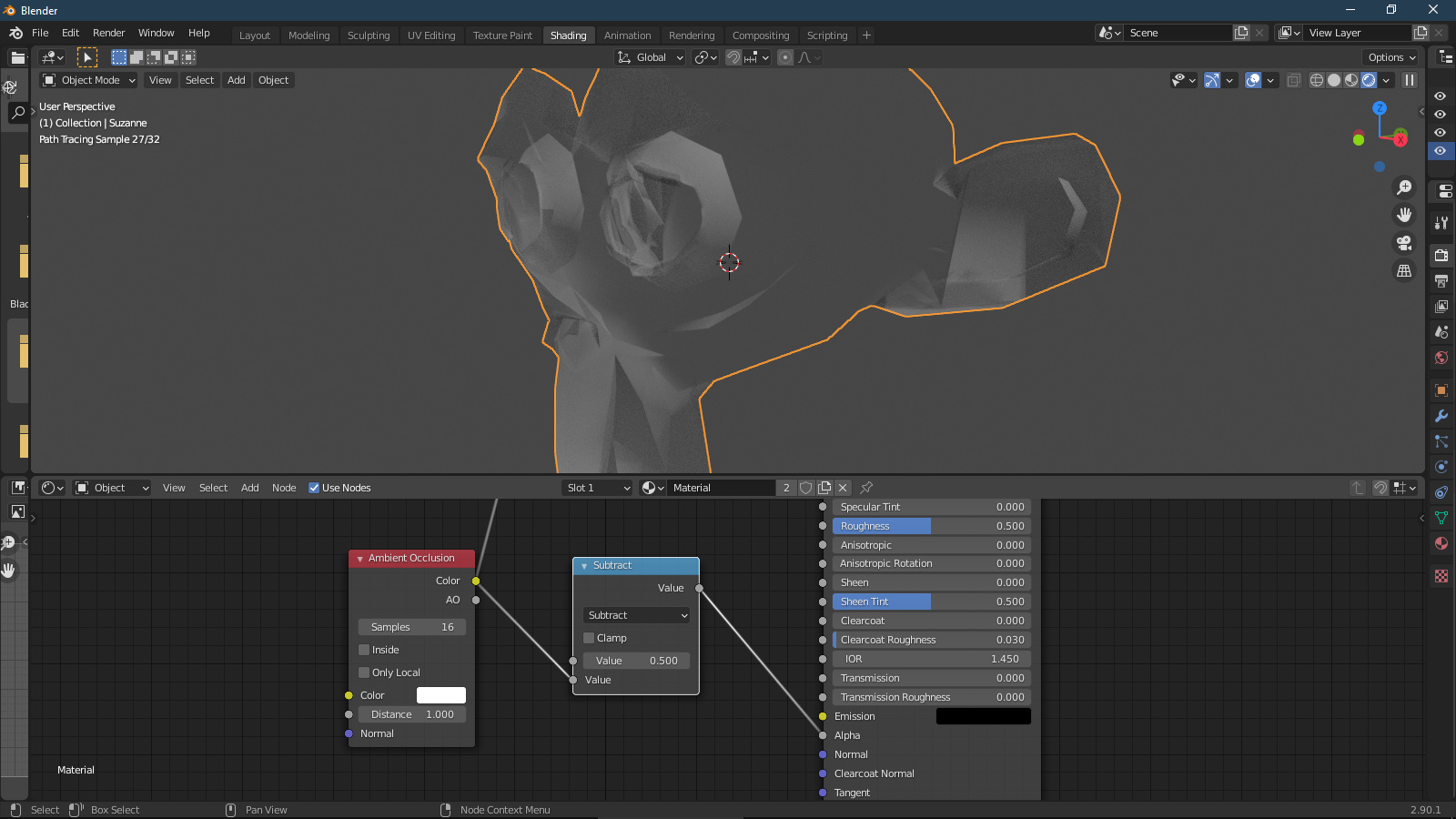The width and height of the screenshot is (1456, 819).
Task: Open the Slot 1 material slot dropdown
Action: (x=596, y=487)
